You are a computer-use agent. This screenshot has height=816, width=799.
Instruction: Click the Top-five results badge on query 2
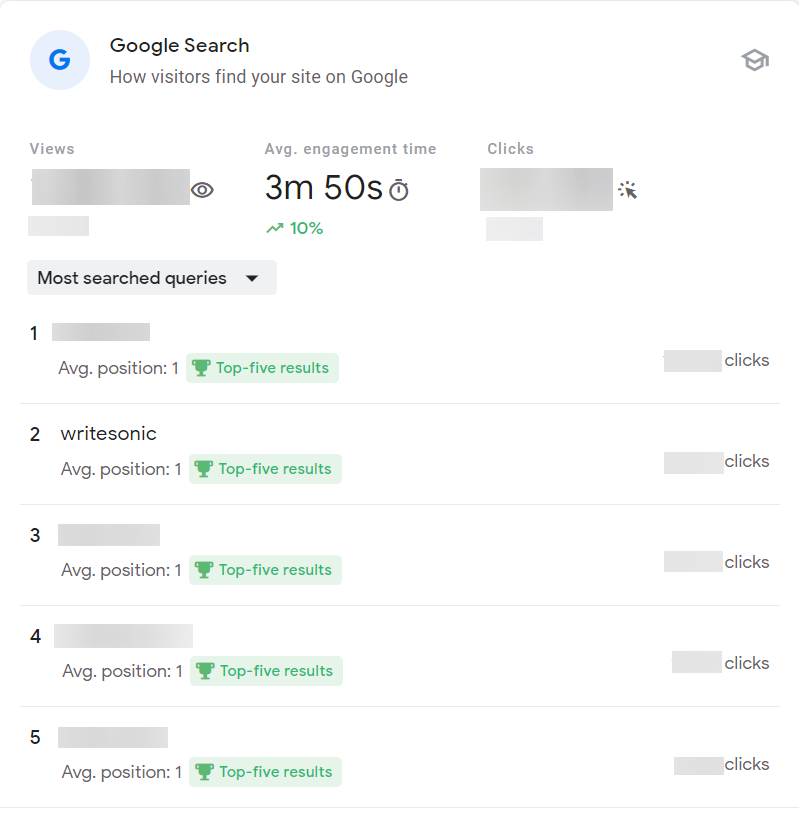point(265,469)
